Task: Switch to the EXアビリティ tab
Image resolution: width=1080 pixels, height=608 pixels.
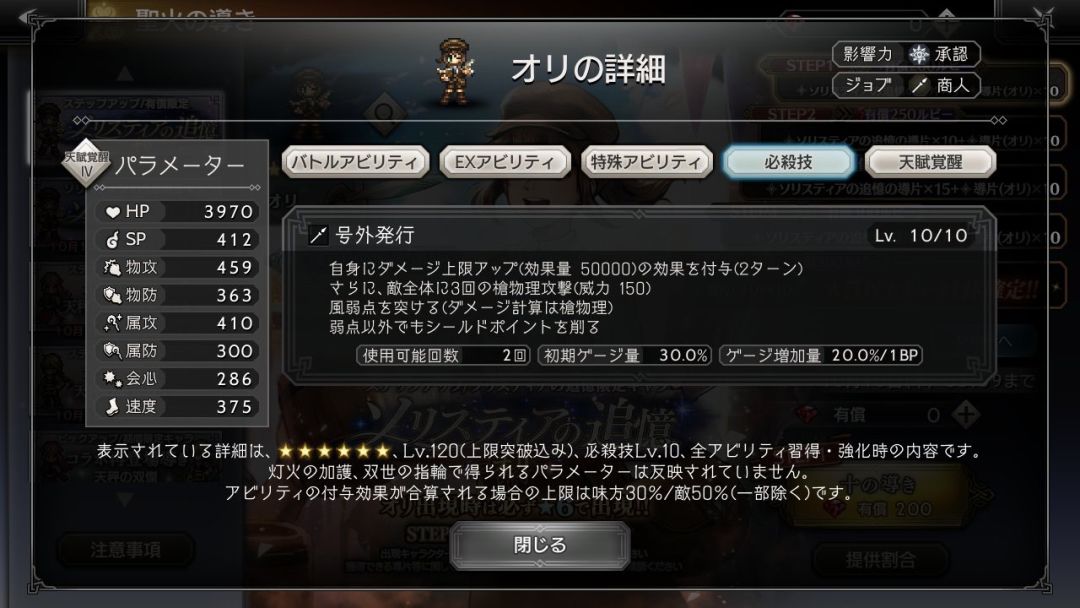Action: tap(505, 162)
